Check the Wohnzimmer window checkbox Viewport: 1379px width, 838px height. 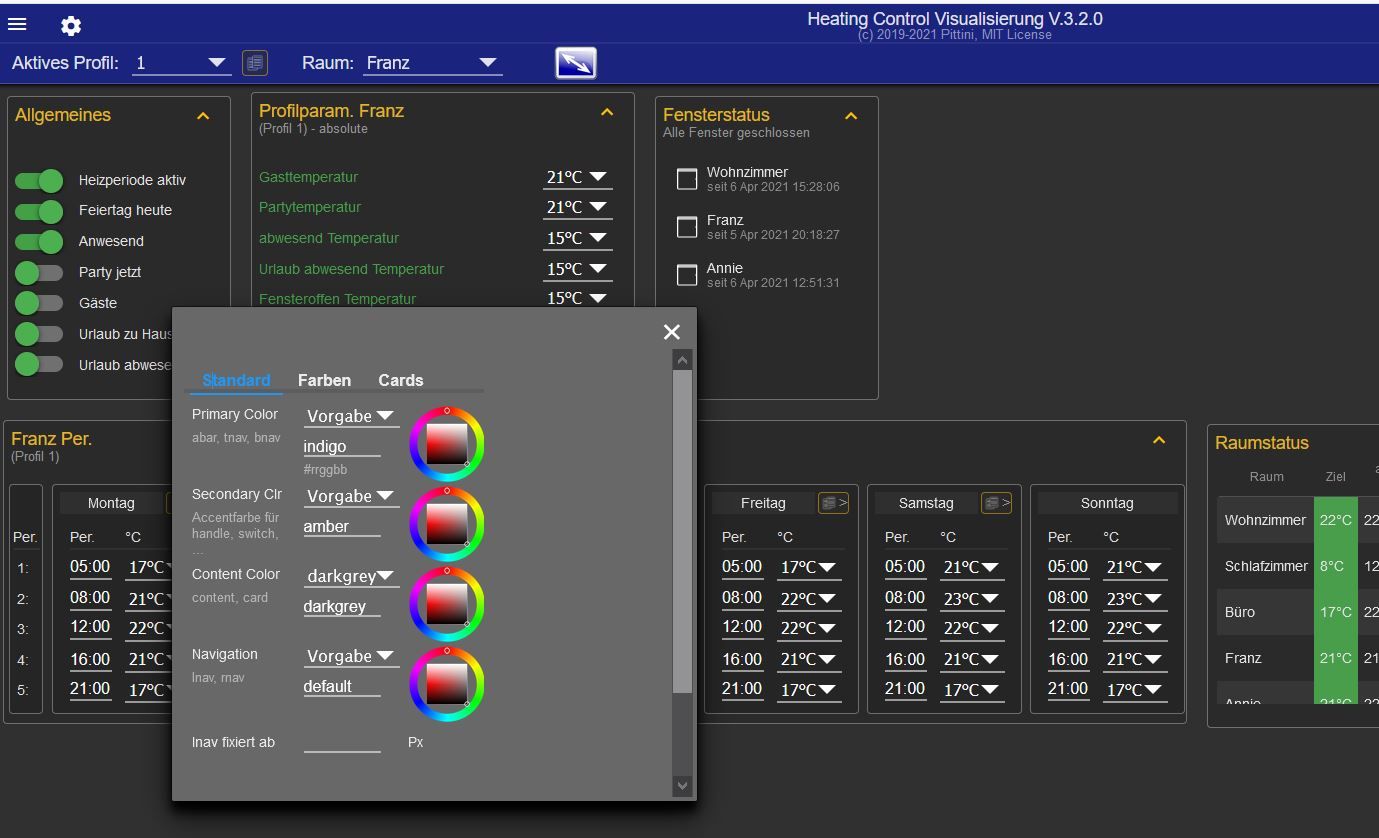(x=687, y=179)
